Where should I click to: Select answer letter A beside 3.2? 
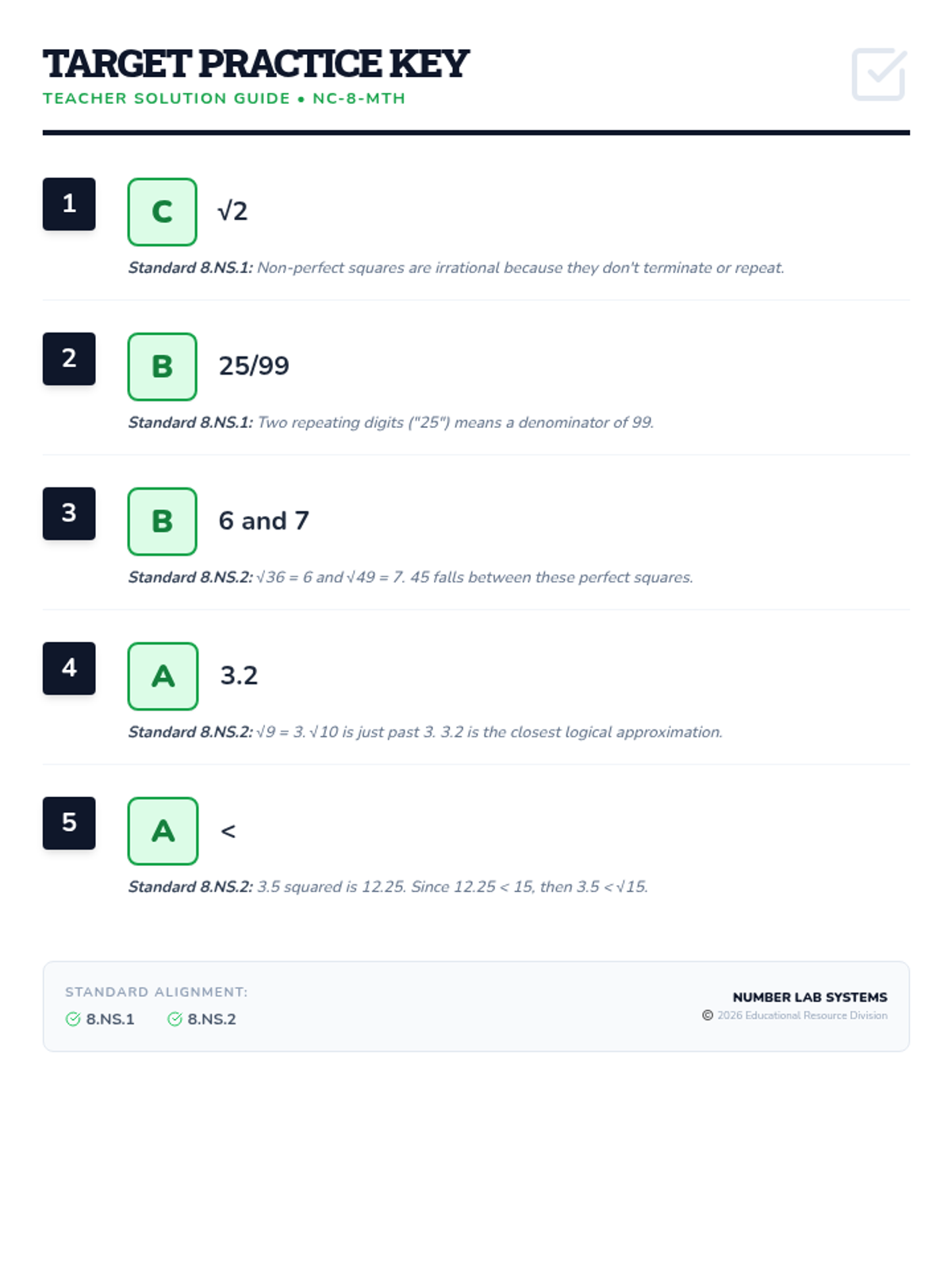coord(163,676)
